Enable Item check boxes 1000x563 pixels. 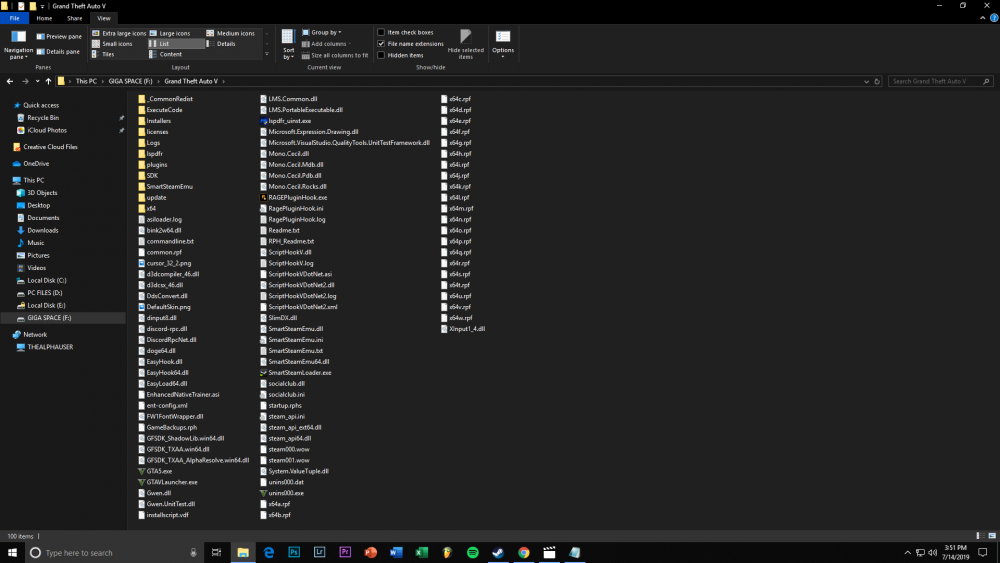point(381,33)
